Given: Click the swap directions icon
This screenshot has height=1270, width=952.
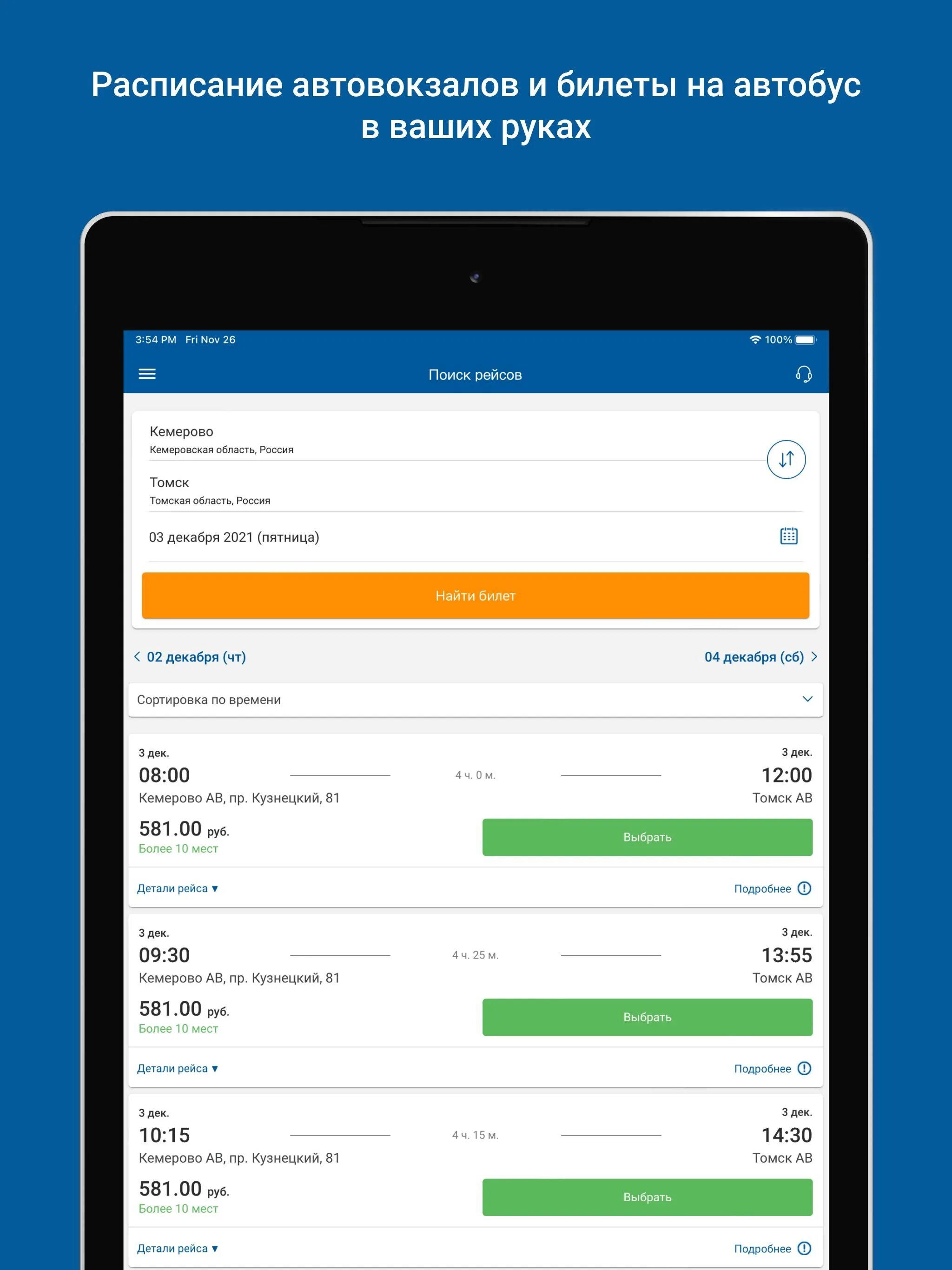Looking at the screenshot, I should (x=787, y=460).
